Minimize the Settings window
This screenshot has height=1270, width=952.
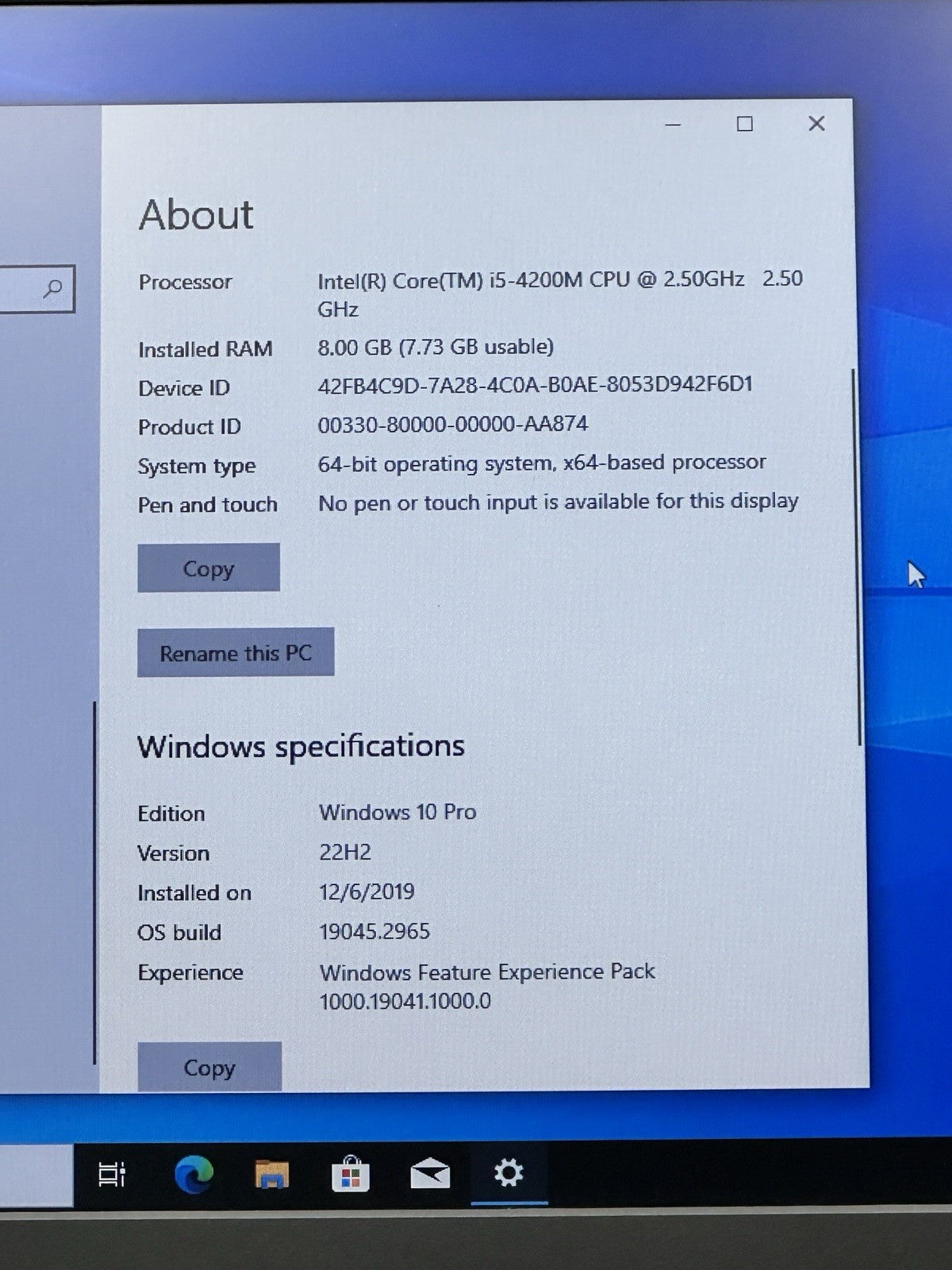pyautogui.click(x=673, y=125)
